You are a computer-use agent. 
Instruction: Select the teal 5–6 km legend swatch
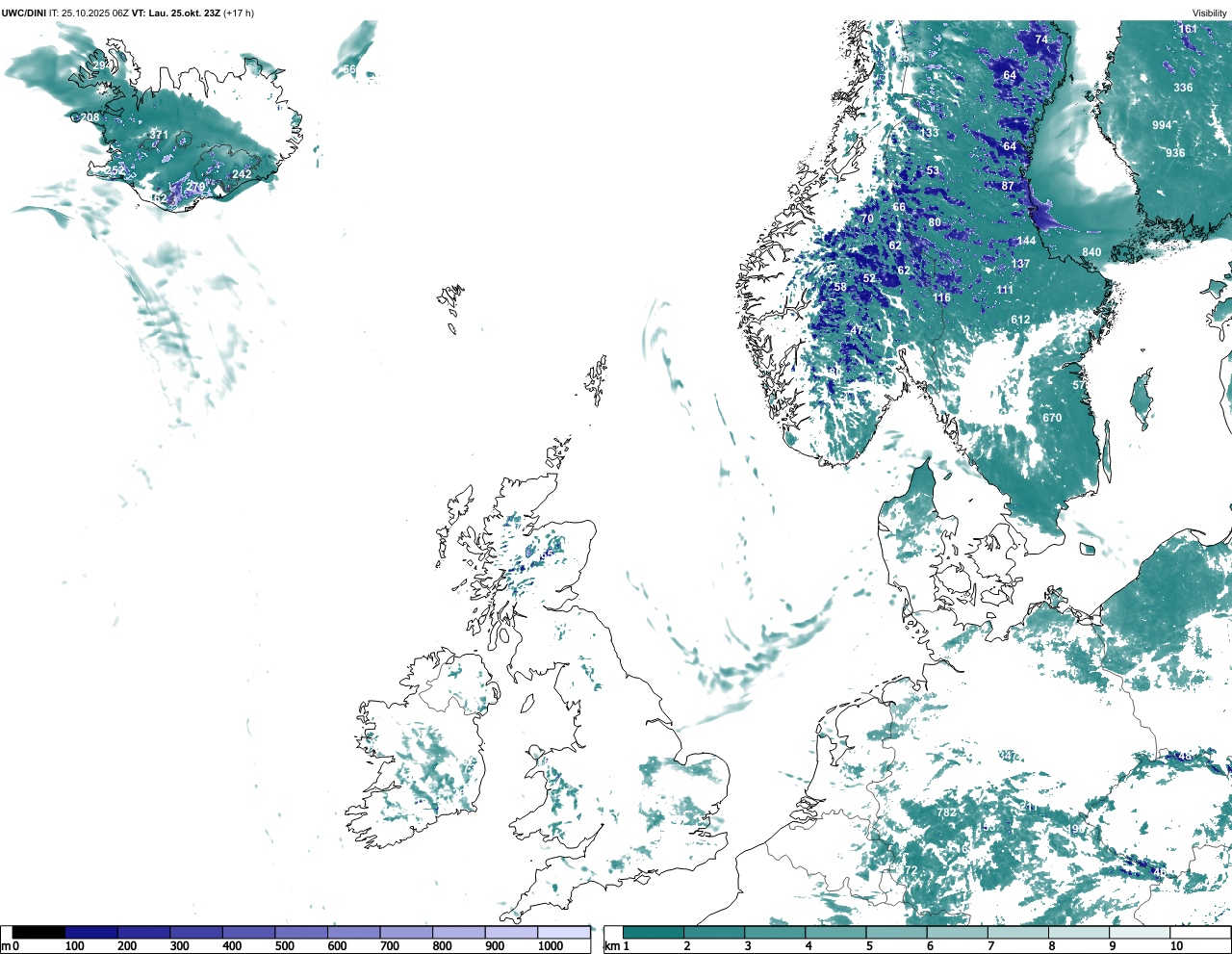click(x=897, y=932)
